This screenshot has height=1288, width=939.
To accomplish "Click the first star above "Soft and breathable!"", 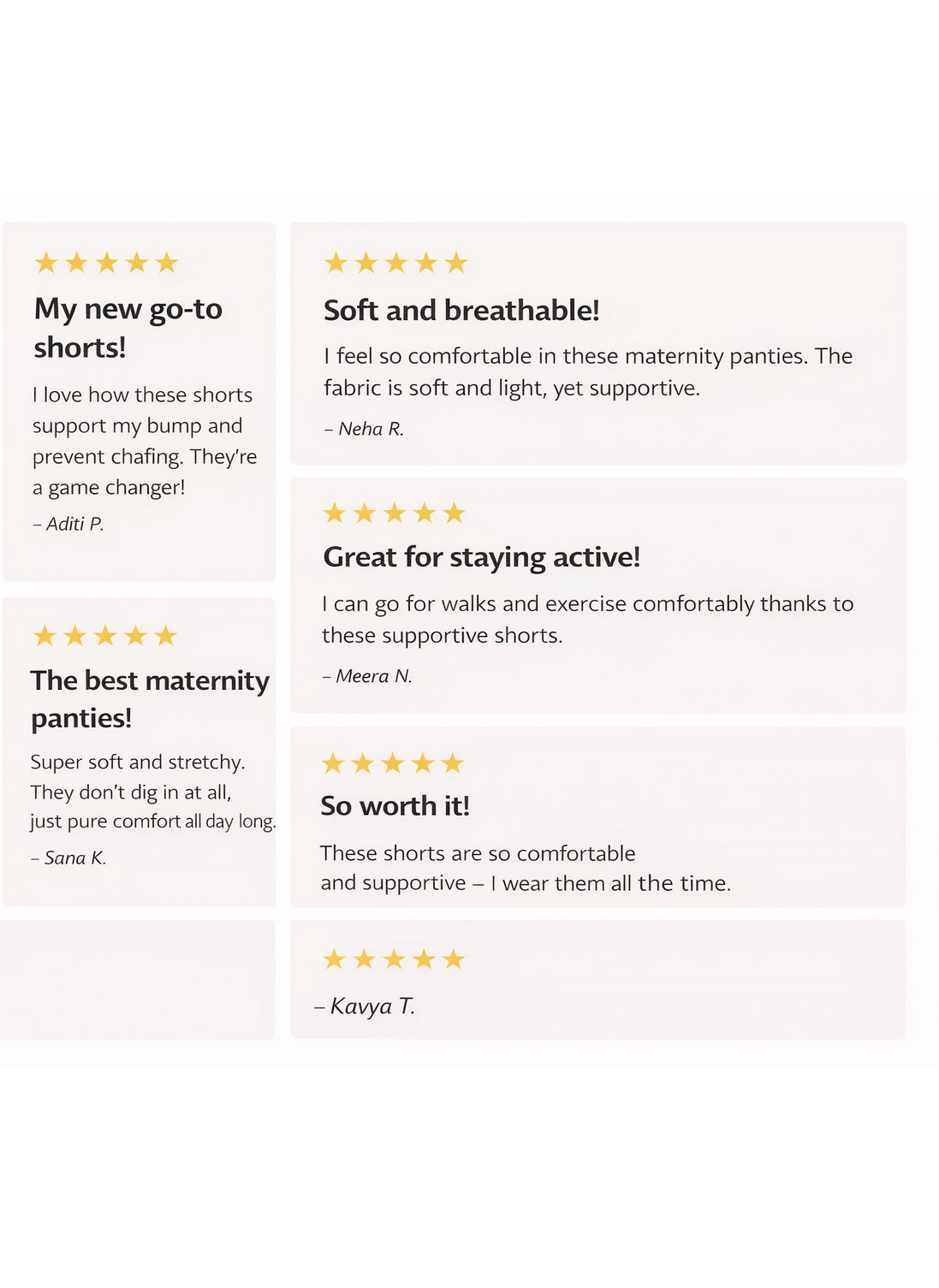I will tap(336, 263).
